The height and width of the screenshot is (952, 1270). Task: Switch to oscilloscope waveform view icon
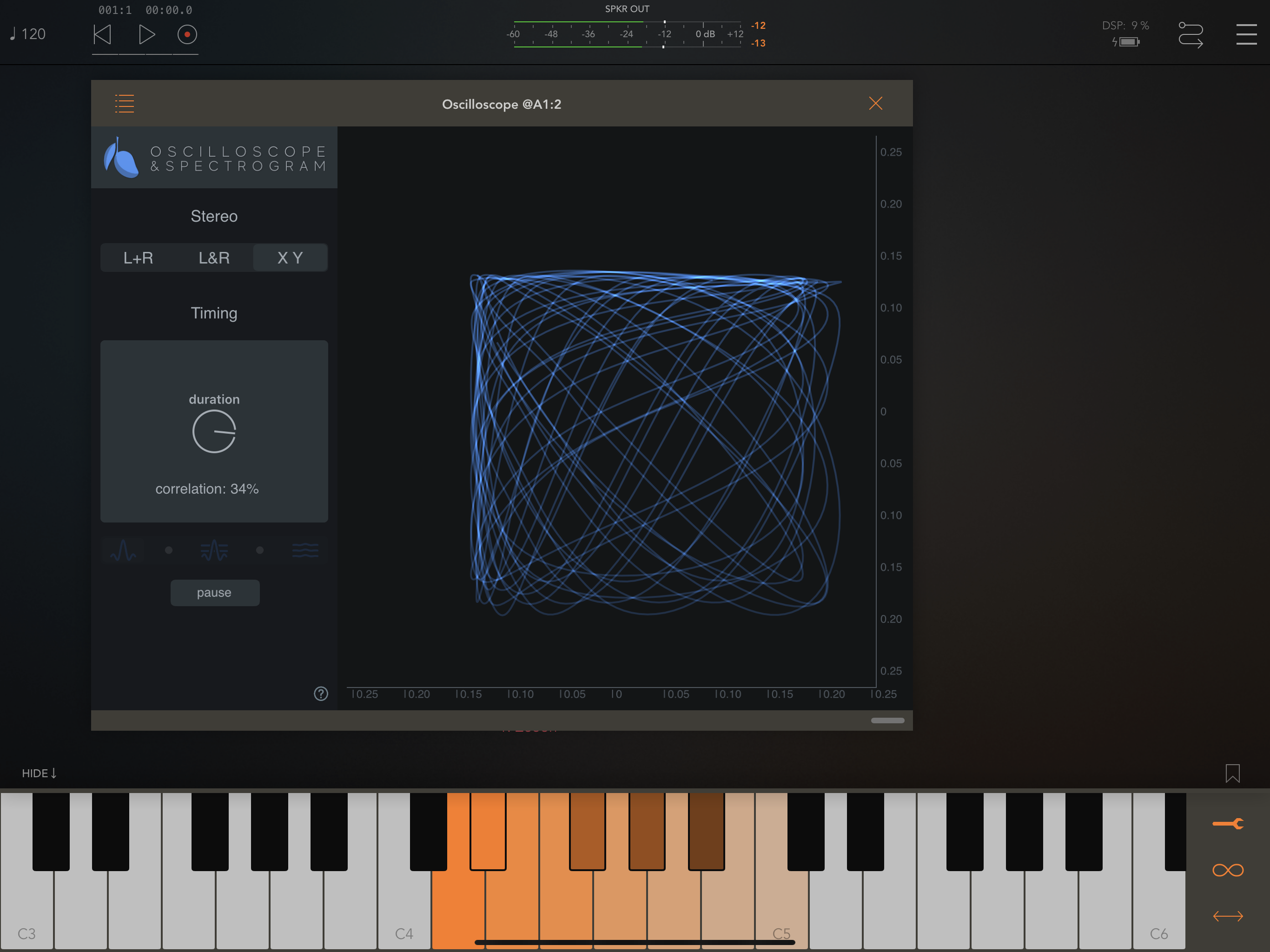[x=123, y=550]
